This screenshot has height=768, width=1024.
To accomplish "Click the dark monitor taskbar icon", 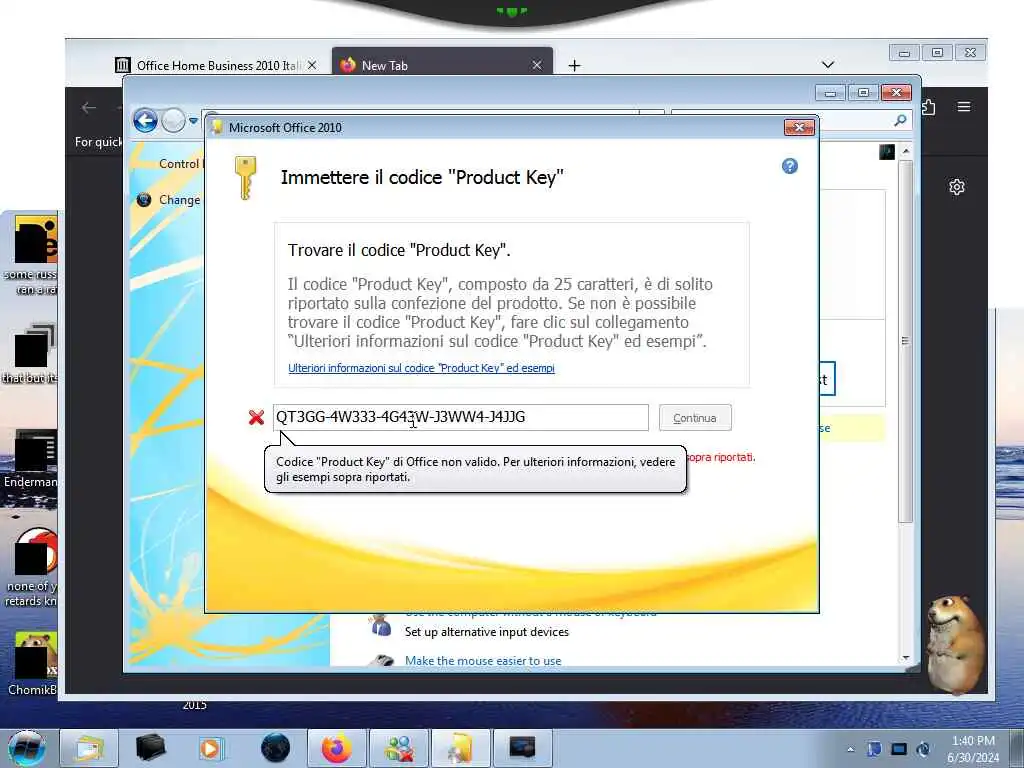I will (x=522, y=748).
